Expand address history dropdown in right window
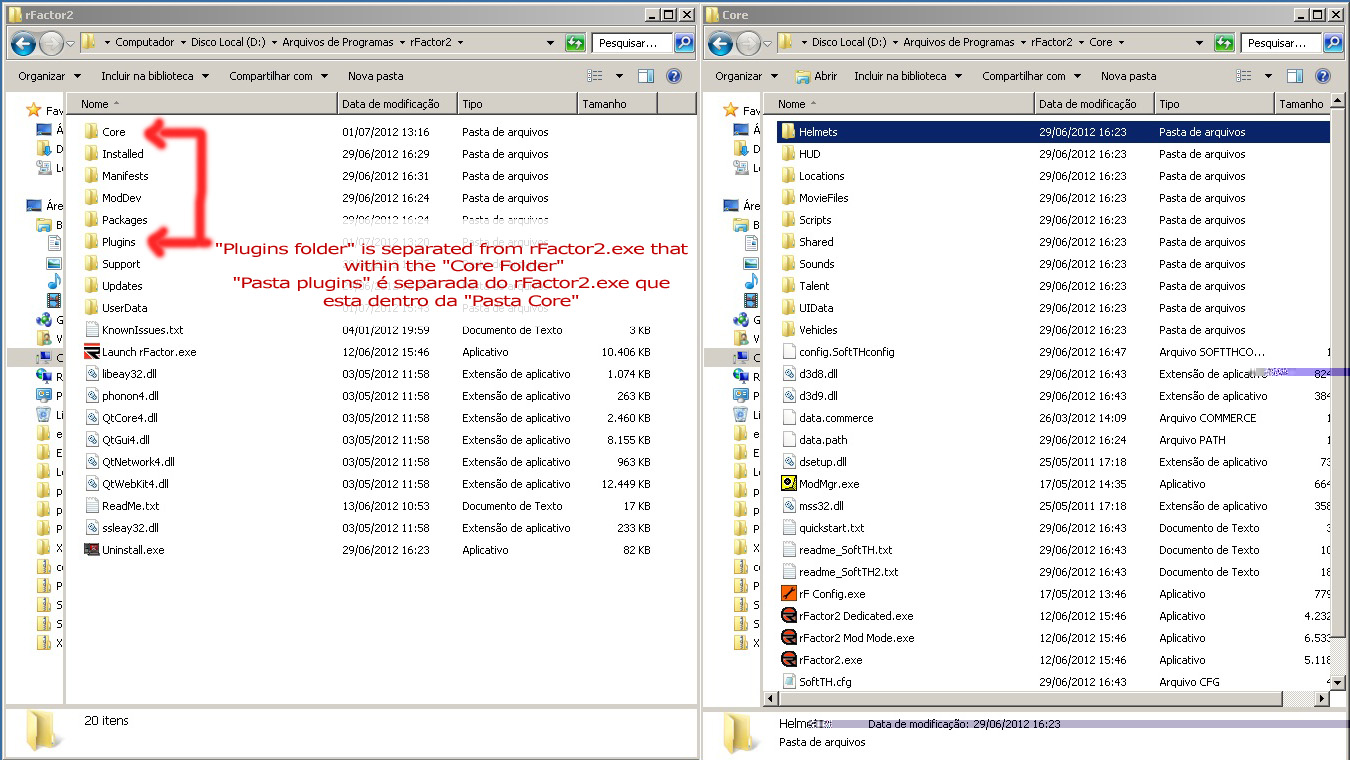Image resolution: width=1350 pixels, height=760 pixels. coord(1200,43)
